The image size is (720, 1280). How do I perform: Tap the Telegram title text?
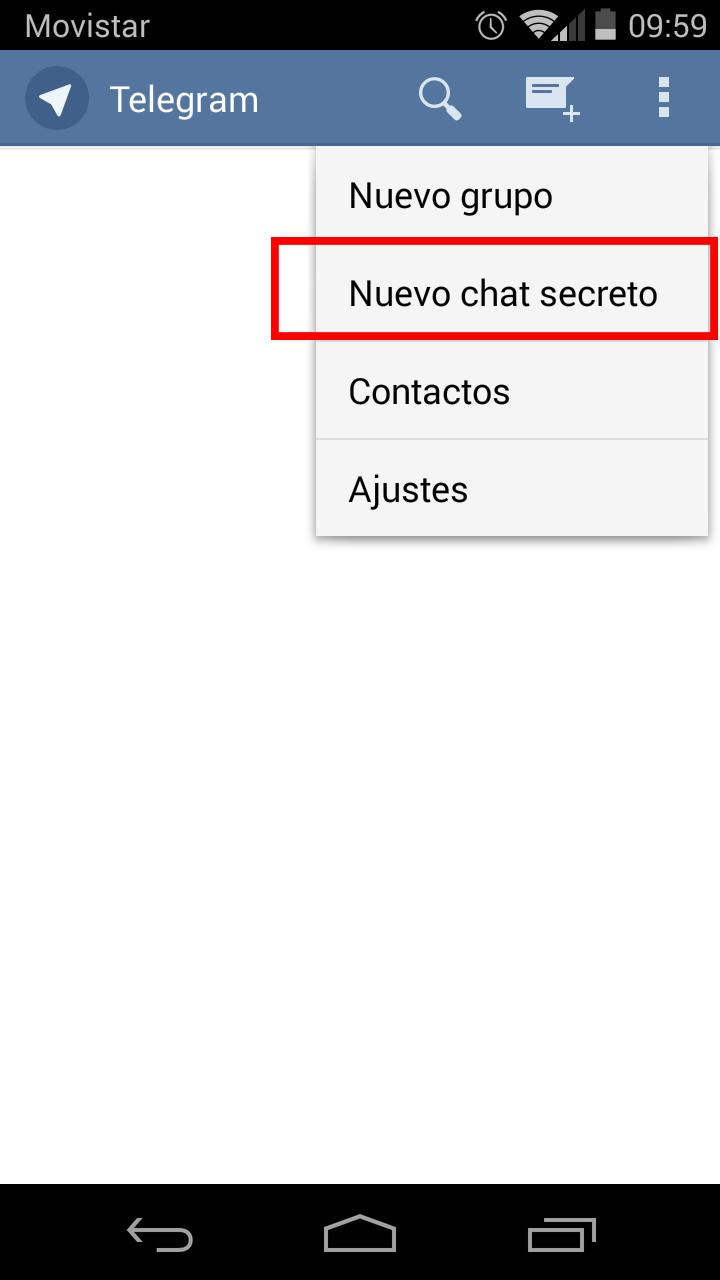pos(184,99)
